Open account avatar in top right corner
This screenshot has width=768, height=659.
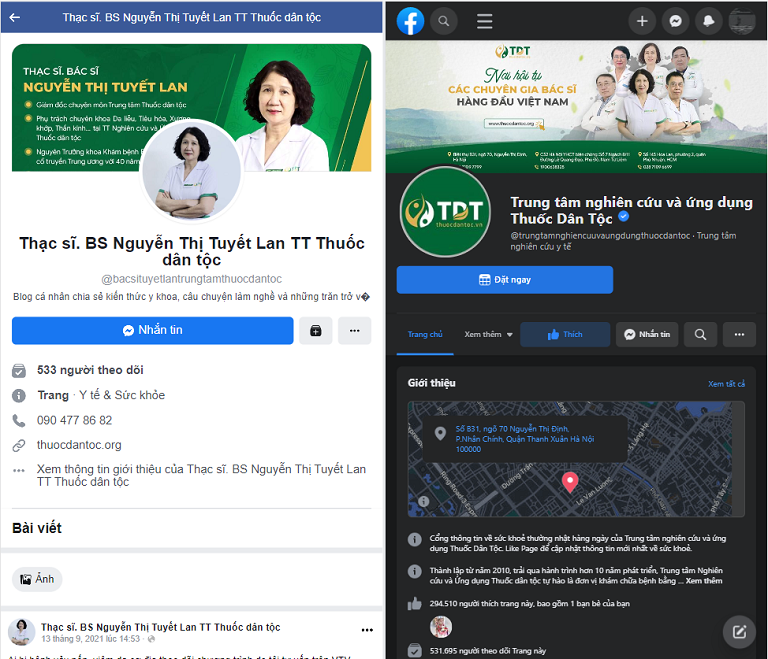click(x=742, y=21)
